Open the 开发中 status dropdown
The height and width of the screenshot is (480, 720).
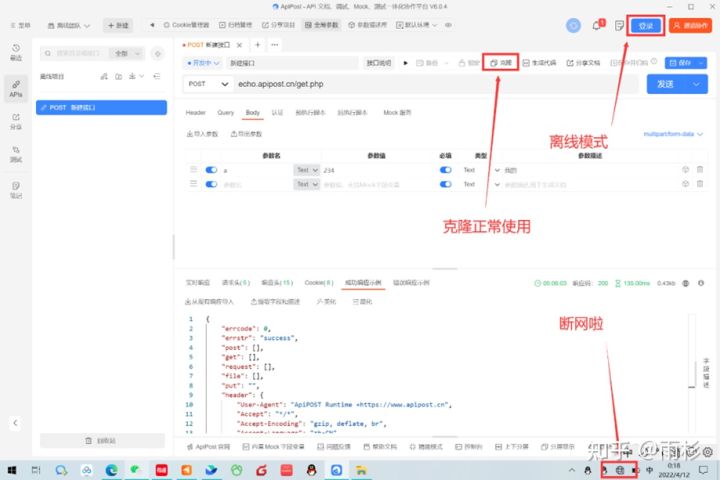click(x=202, y=63)
